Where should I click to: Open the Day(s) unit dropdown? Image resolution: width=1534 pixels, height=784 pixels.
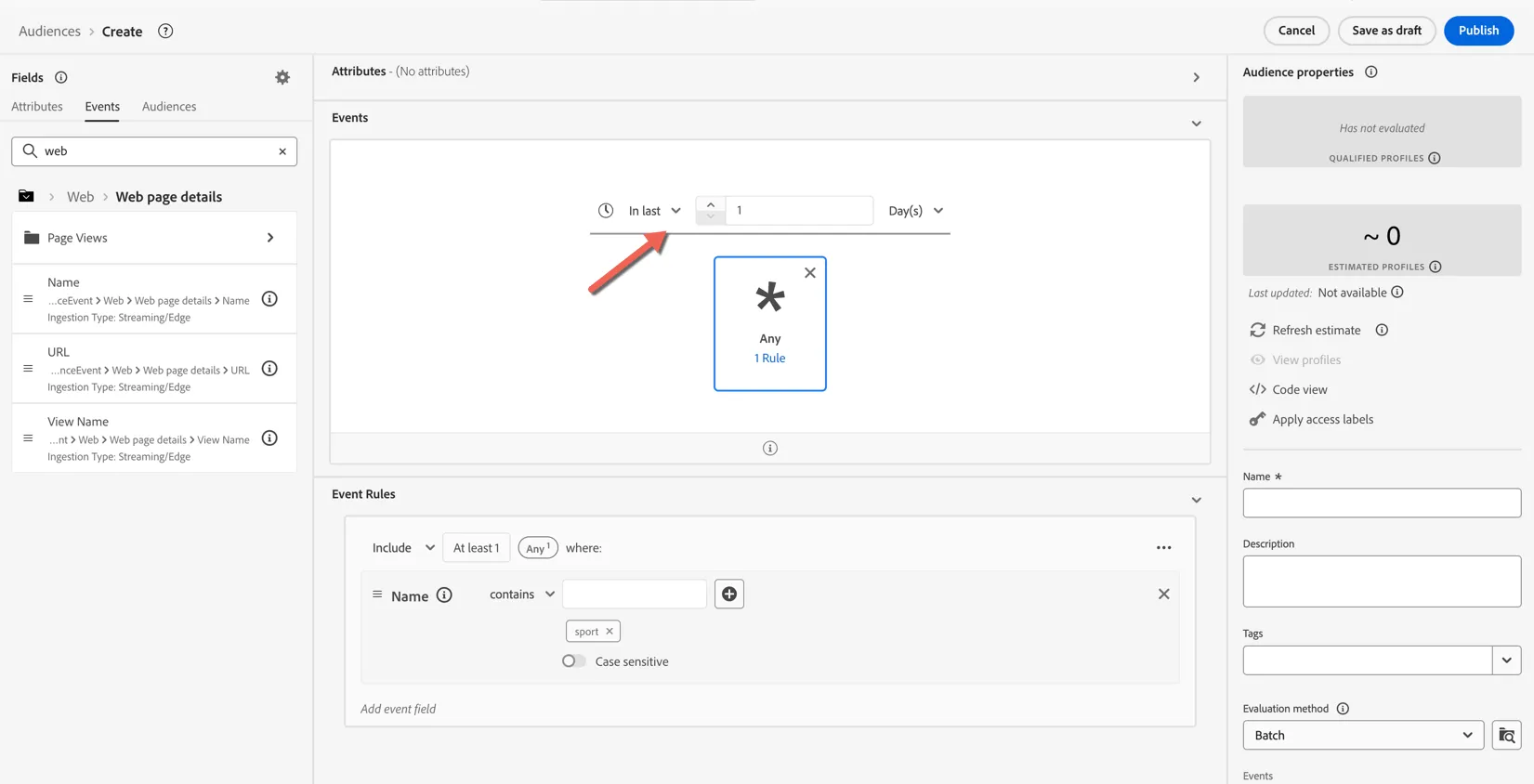click(916, 211)
